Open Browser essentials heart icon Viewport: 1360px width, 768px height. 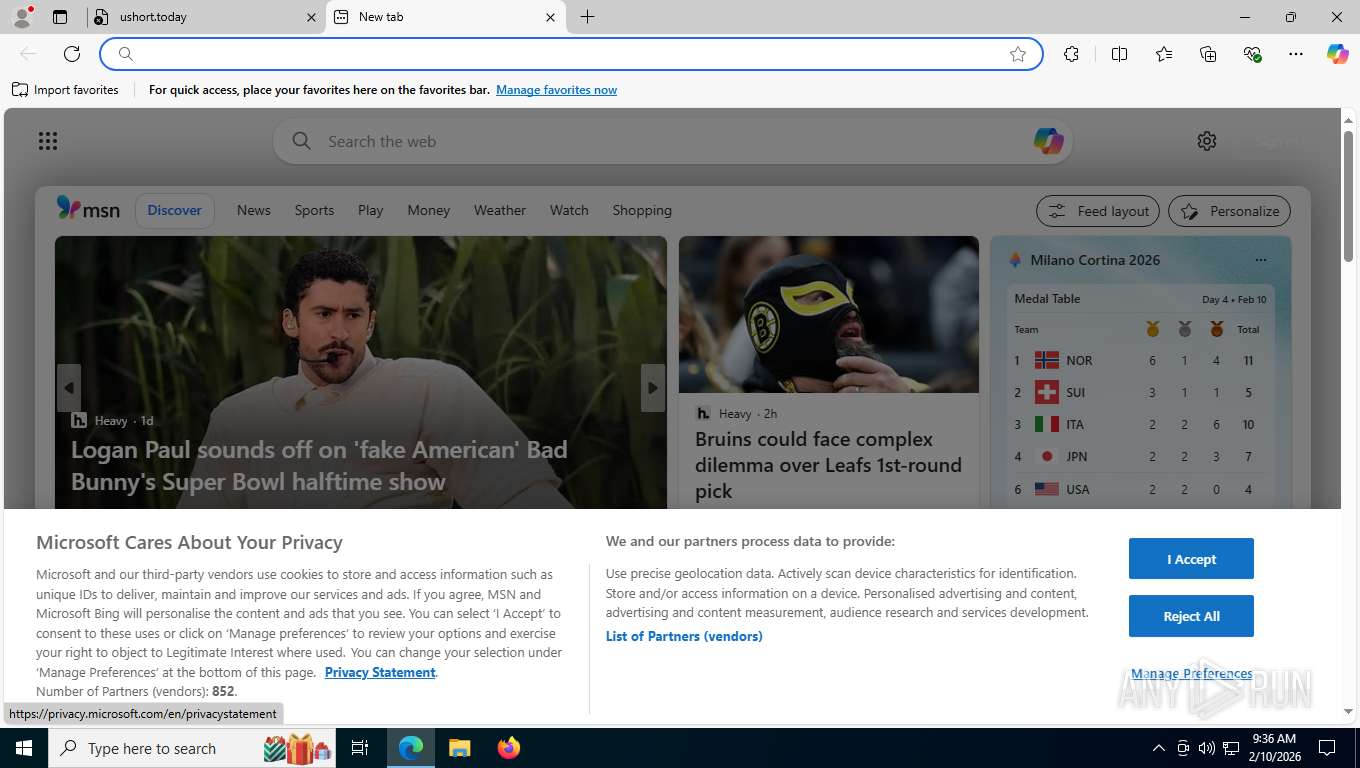[1252, 54]
